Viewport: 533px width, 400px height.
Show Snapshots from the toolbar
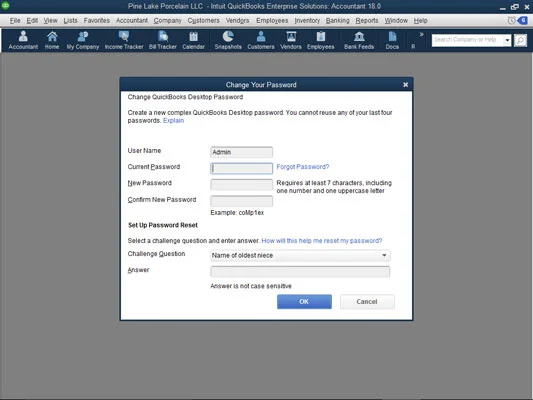[x=228, y=40]
